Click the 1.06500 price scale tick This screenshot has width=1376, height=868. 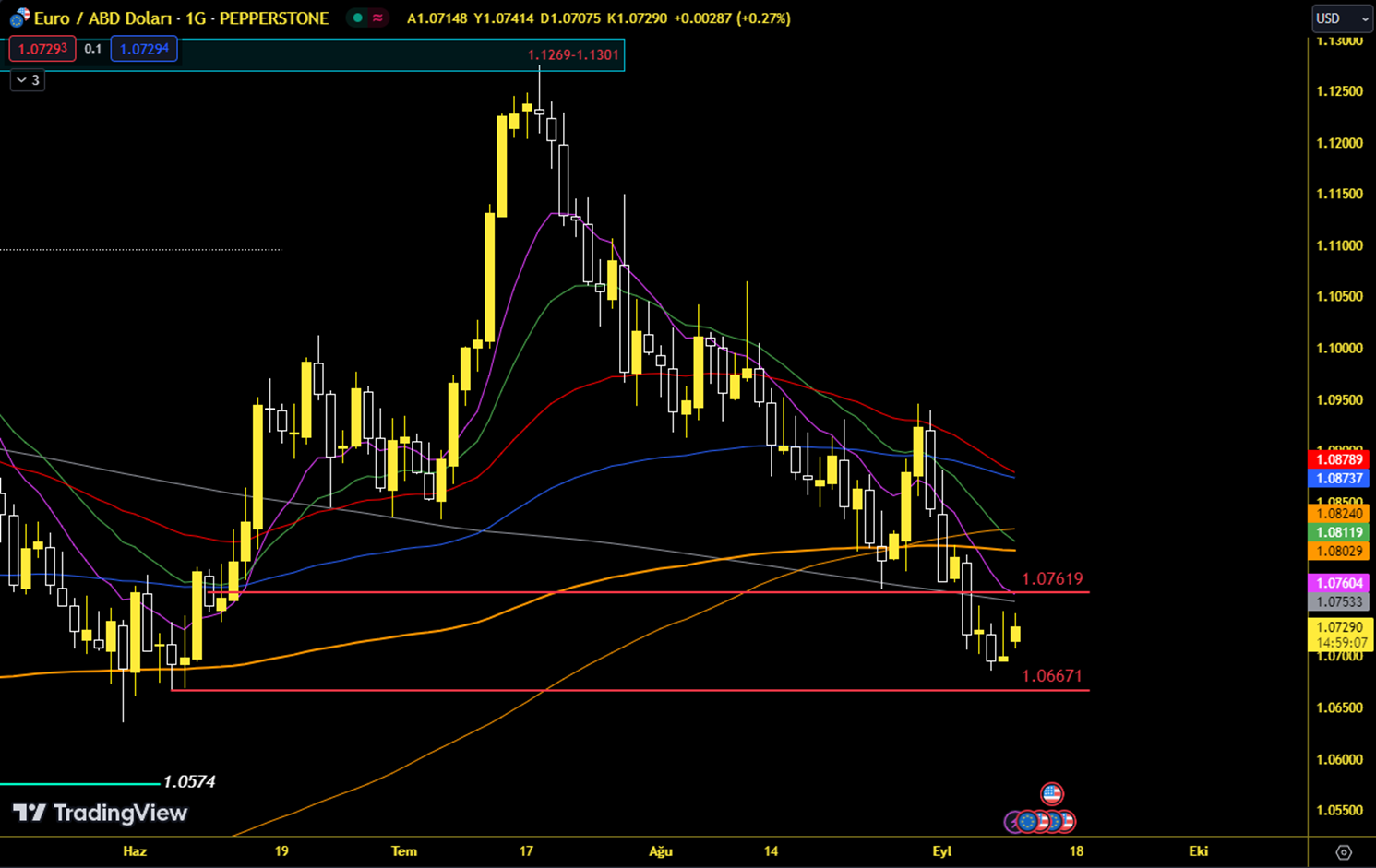click(x=1340, y=707)
